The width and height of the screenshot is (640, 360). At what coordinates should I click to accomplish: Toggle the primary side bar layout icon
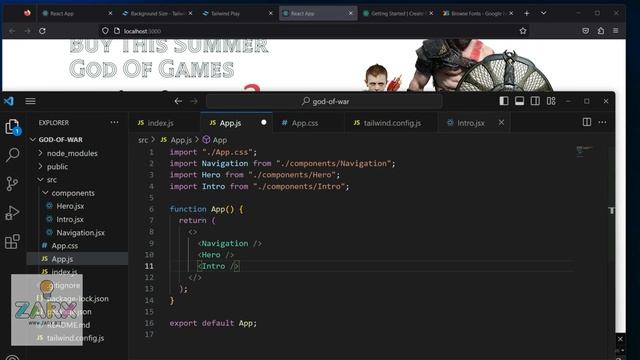click(x=504, y=101)
